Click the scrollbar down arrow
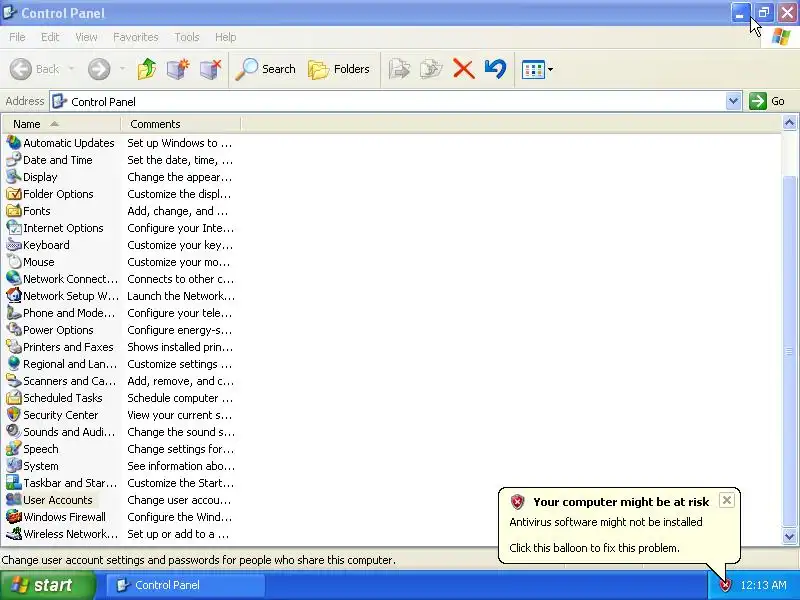The width and height of the screenshot is (800, 600). (789, 537)
